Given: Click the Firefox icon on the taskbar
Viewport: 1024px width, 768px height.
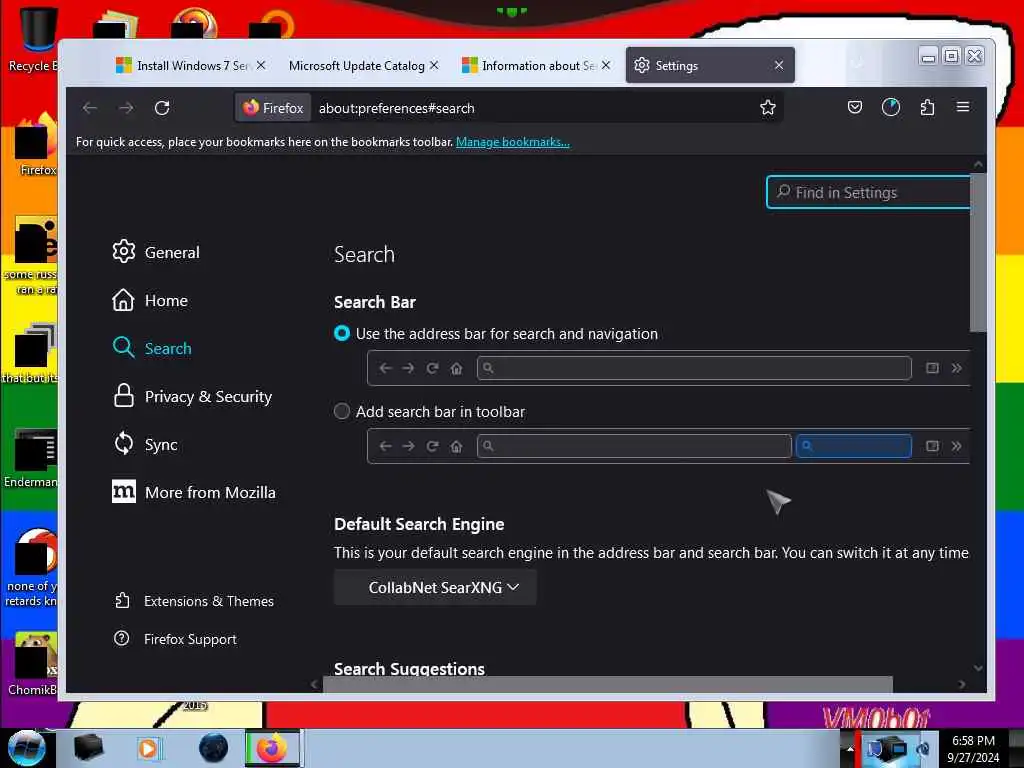Looking at the screenshot, I should 273,748.
